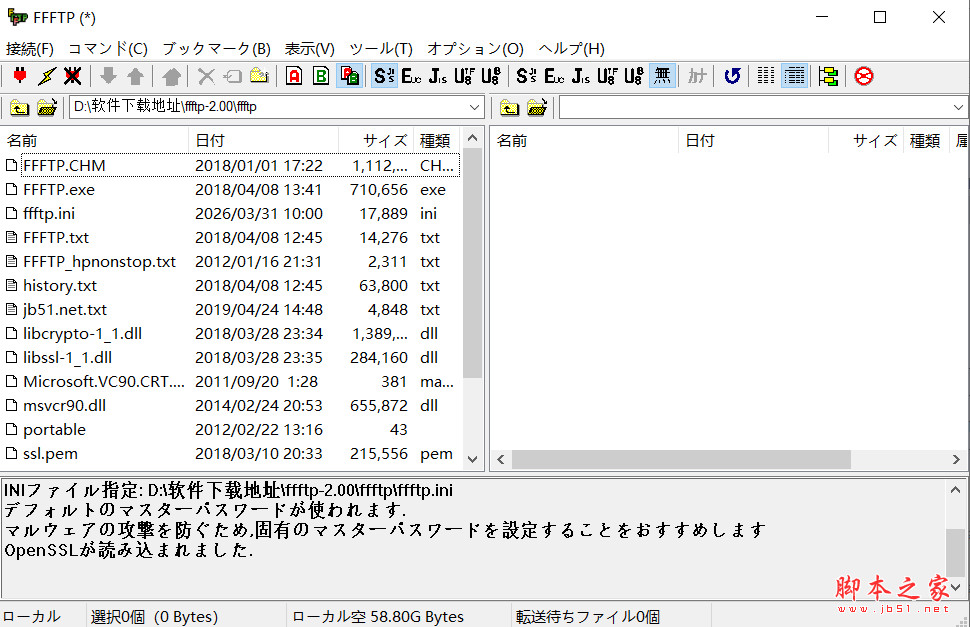Go to parent folder in local pane
Screen dimensions: 970x627
pyautogui.click(x=19, y=108)
